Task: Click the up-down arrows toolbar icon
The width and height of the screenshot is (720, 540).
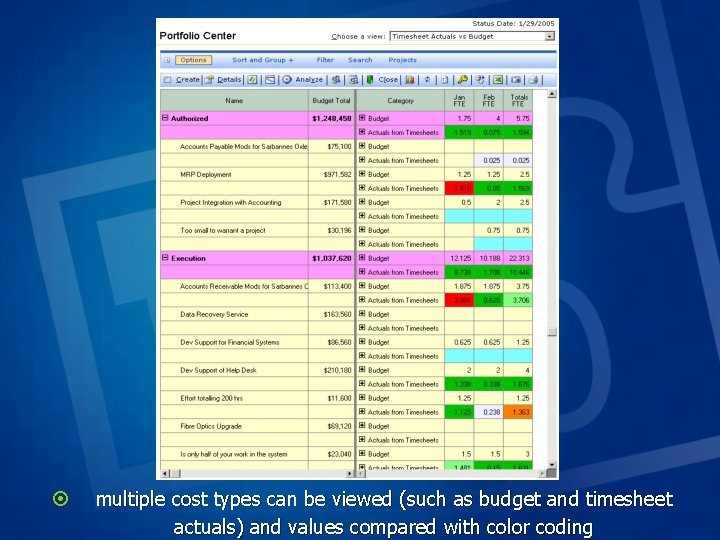Action: tap(428, 79)
